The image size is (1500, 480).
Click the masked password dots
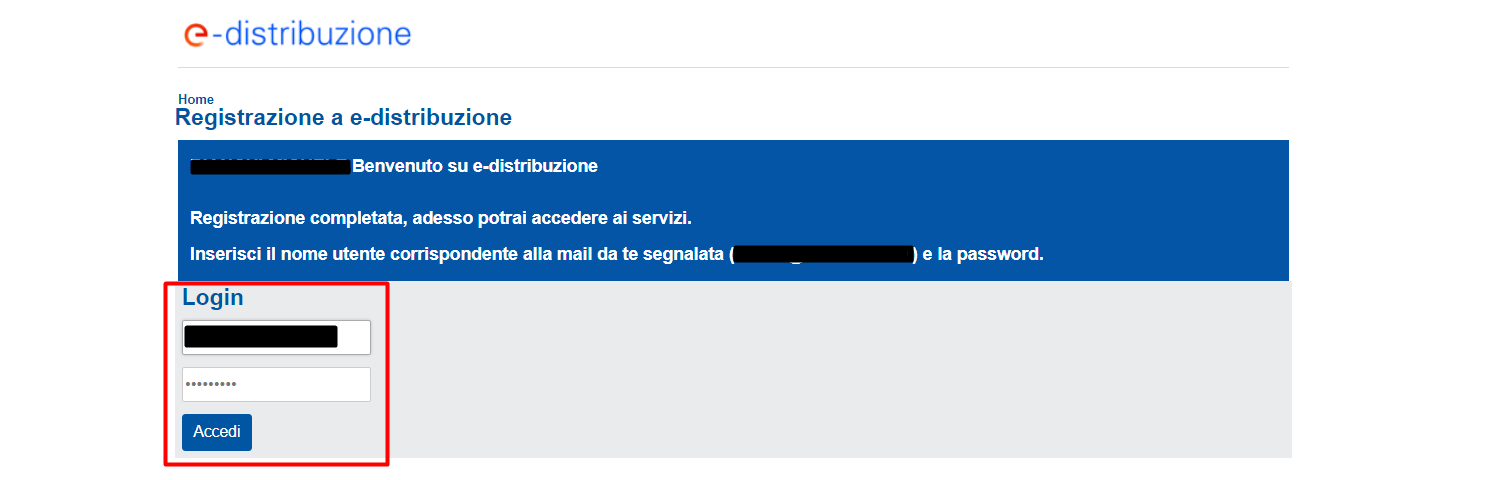click(211, 385)
